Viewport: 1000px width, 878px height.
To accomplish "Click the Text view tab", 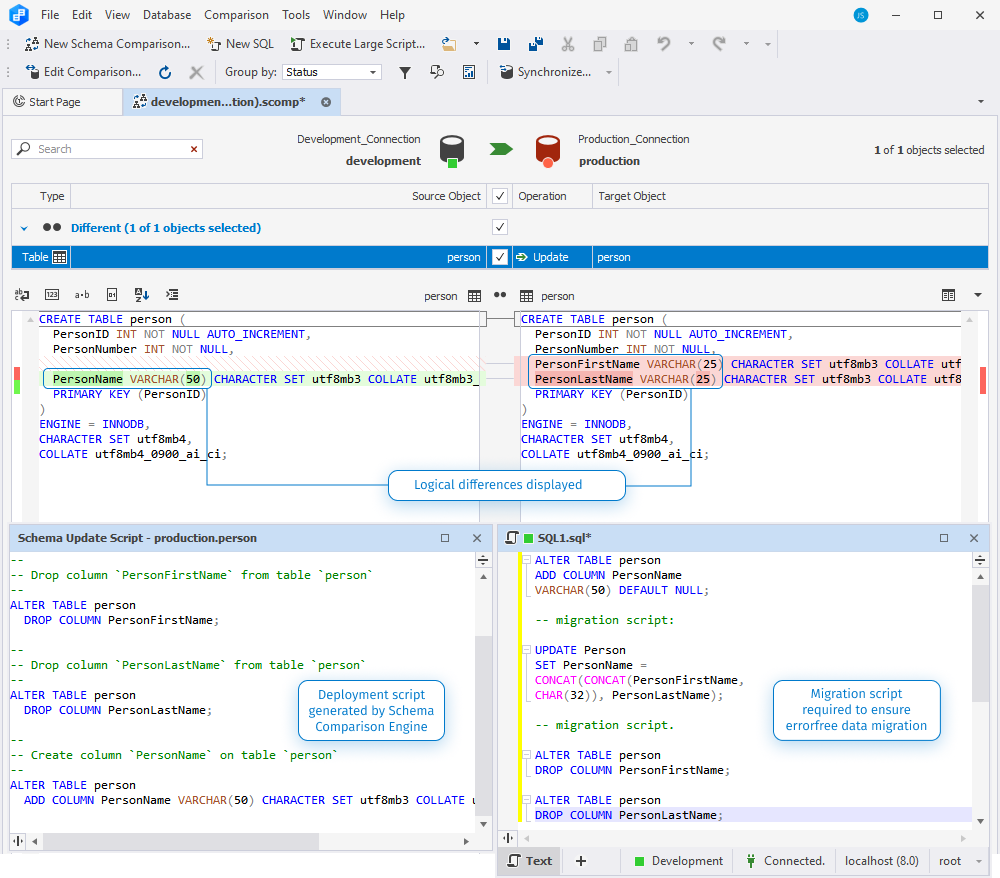I will 529,861.
